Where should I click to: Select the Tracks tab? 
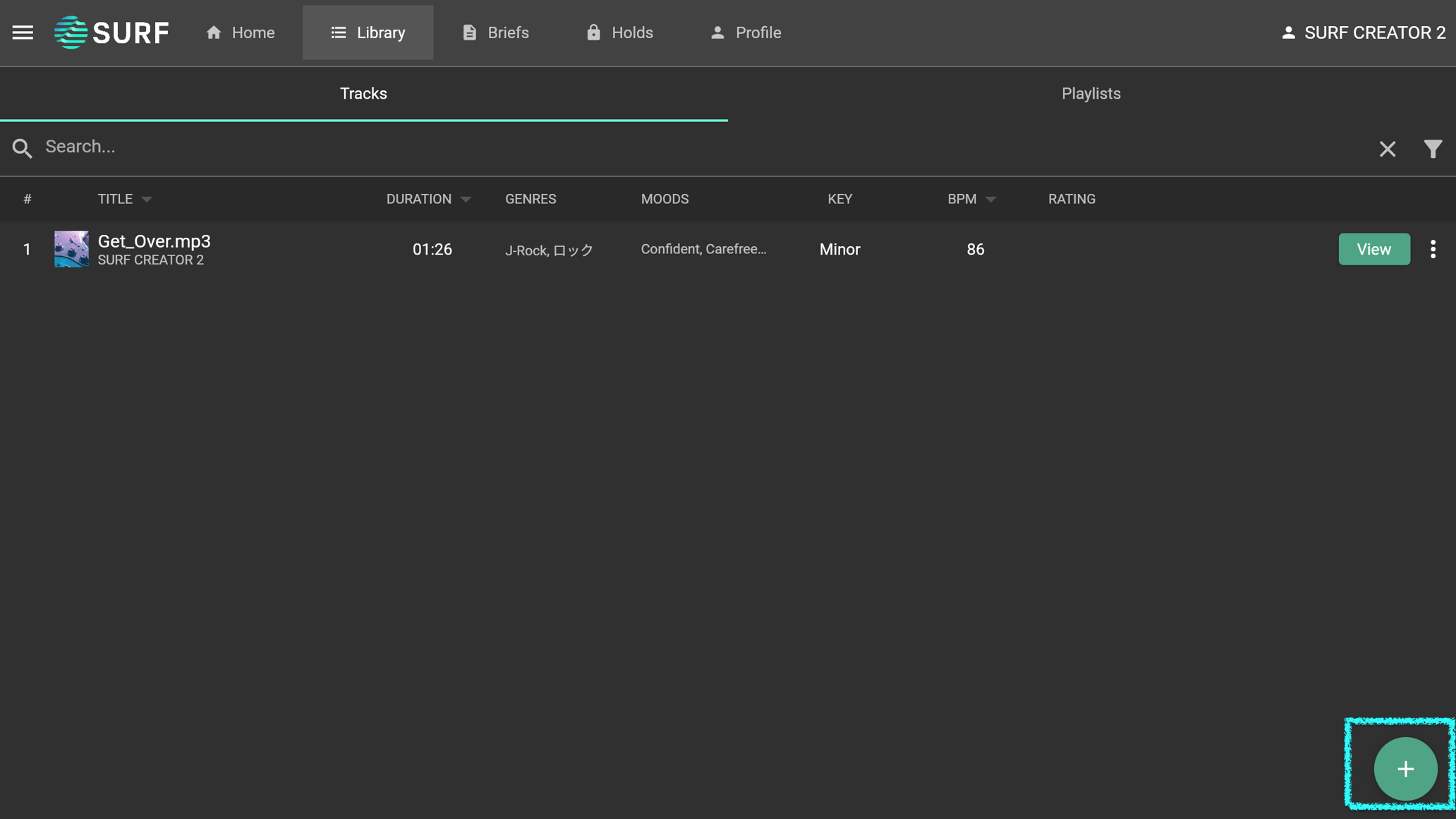click(363, 94)
